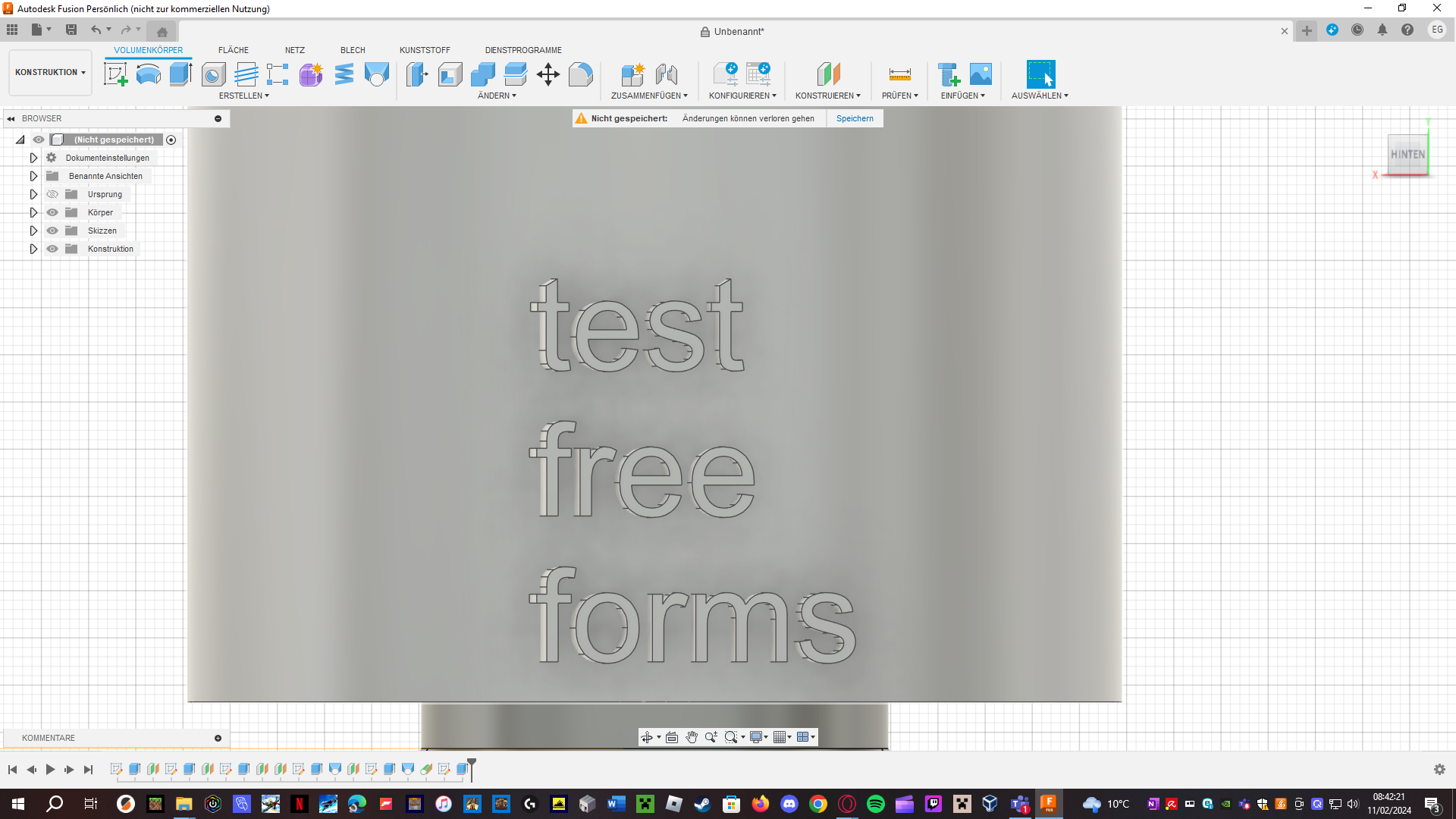Click HINTEN on the ViewCube

click(x=1407, y=155)
